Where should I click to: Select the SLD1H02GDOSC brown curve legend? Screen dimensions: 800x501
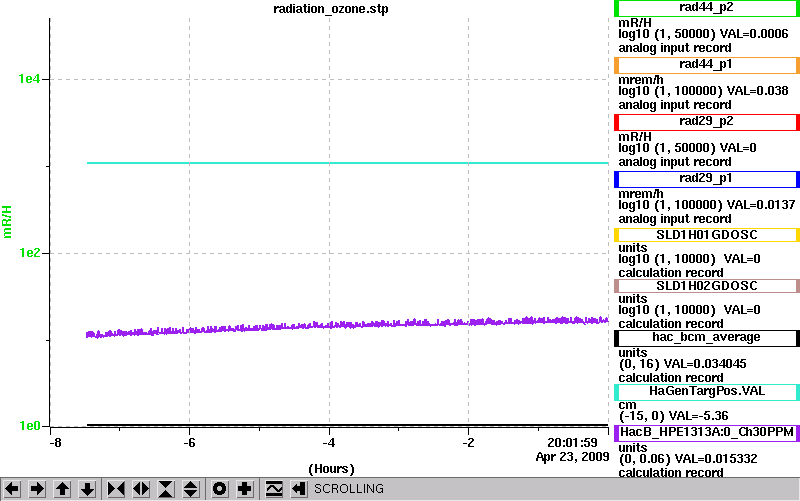(x=707, y=286)
